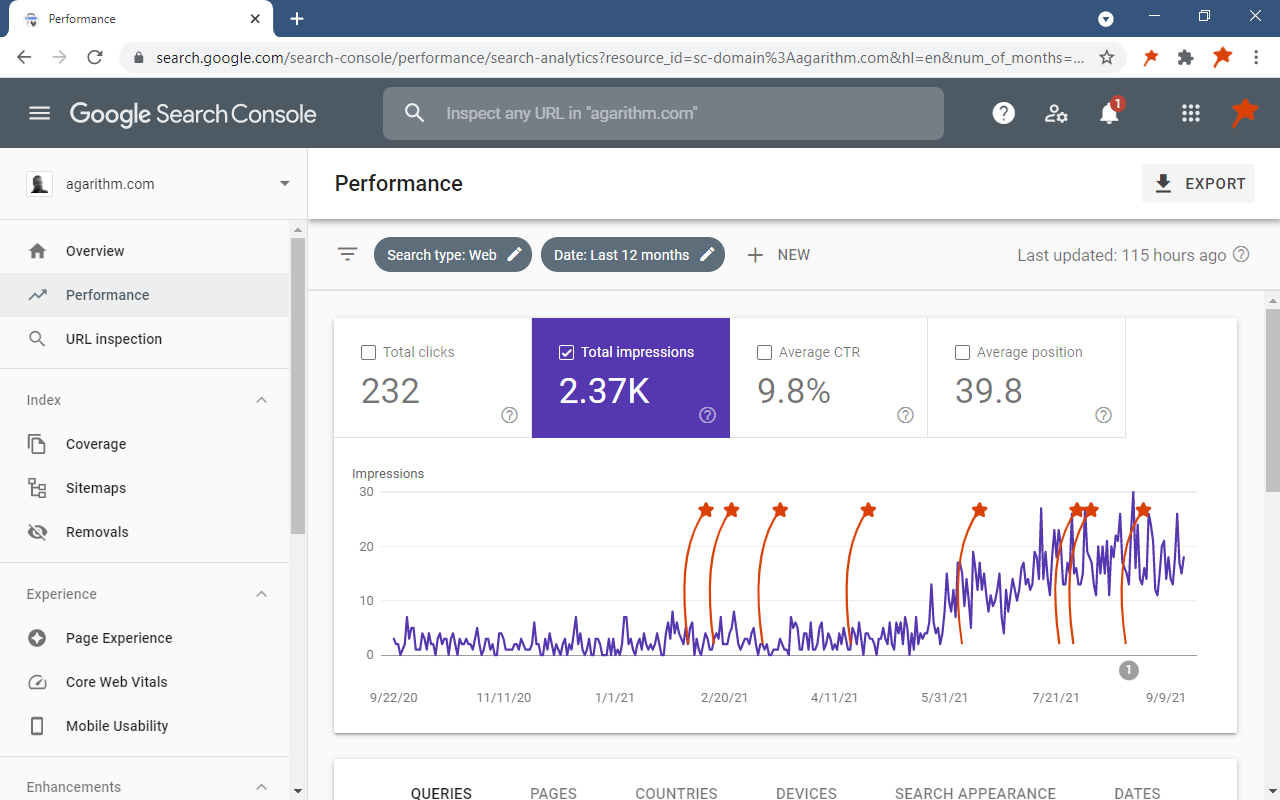Click the chart annotation marker labeled 1
Screen dimensions: 1280x800
[x=1128, y=670]
